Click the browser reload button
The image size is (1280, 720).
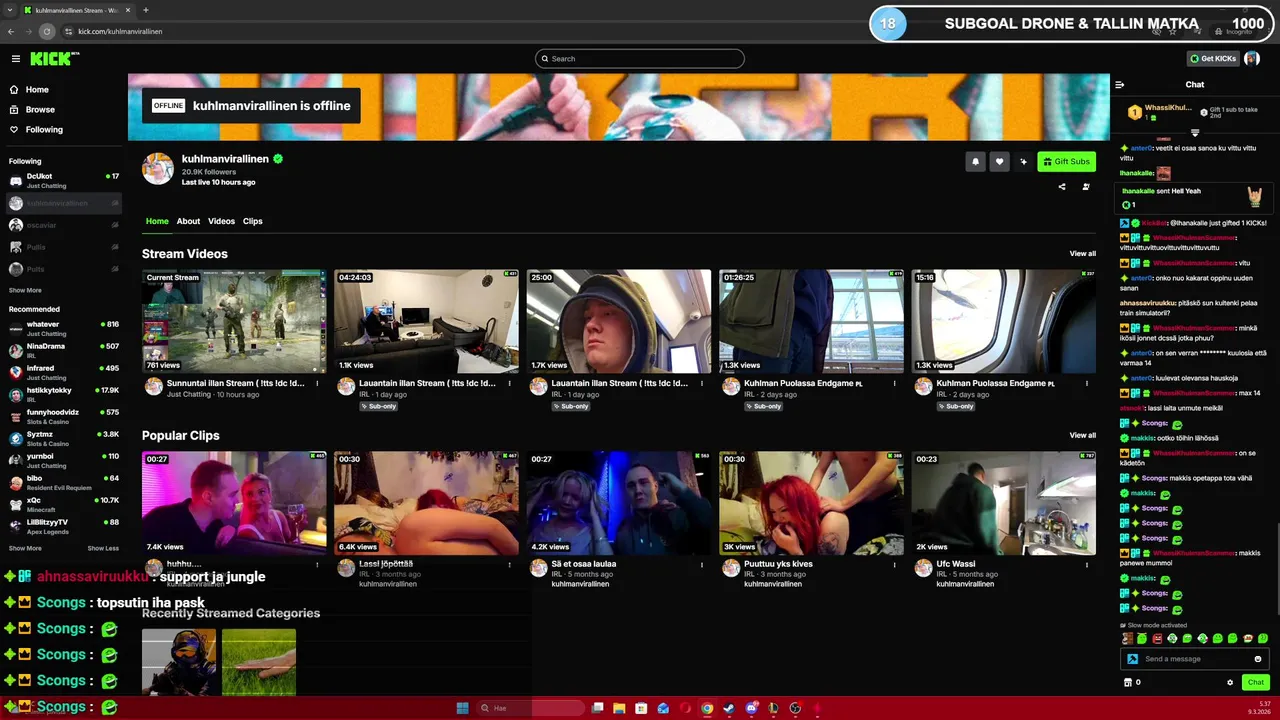(46, 31)
